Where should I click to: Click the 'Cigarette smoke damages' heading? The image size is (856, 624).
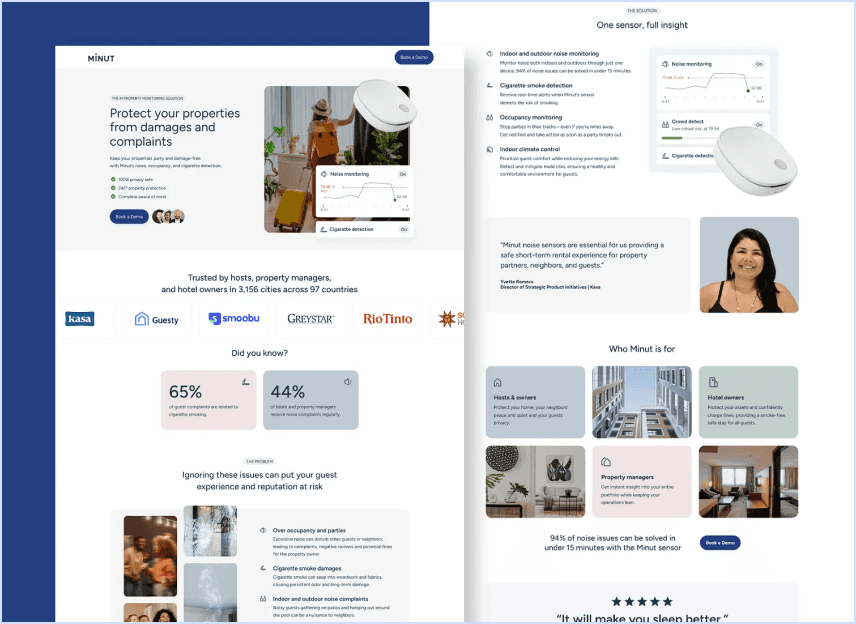click(x=307, y=568)
